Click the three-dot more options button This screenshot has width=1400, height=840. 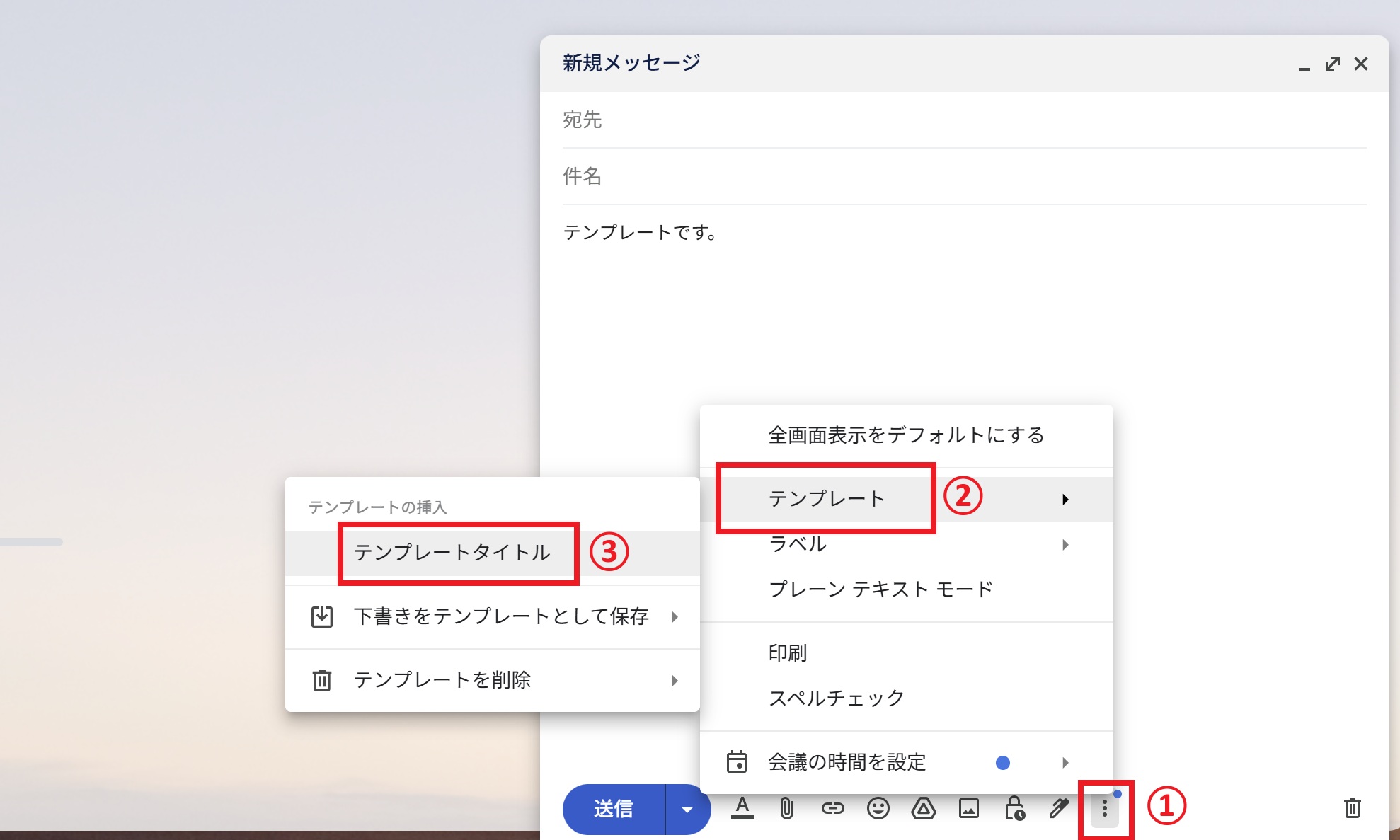click(1104, 810)
